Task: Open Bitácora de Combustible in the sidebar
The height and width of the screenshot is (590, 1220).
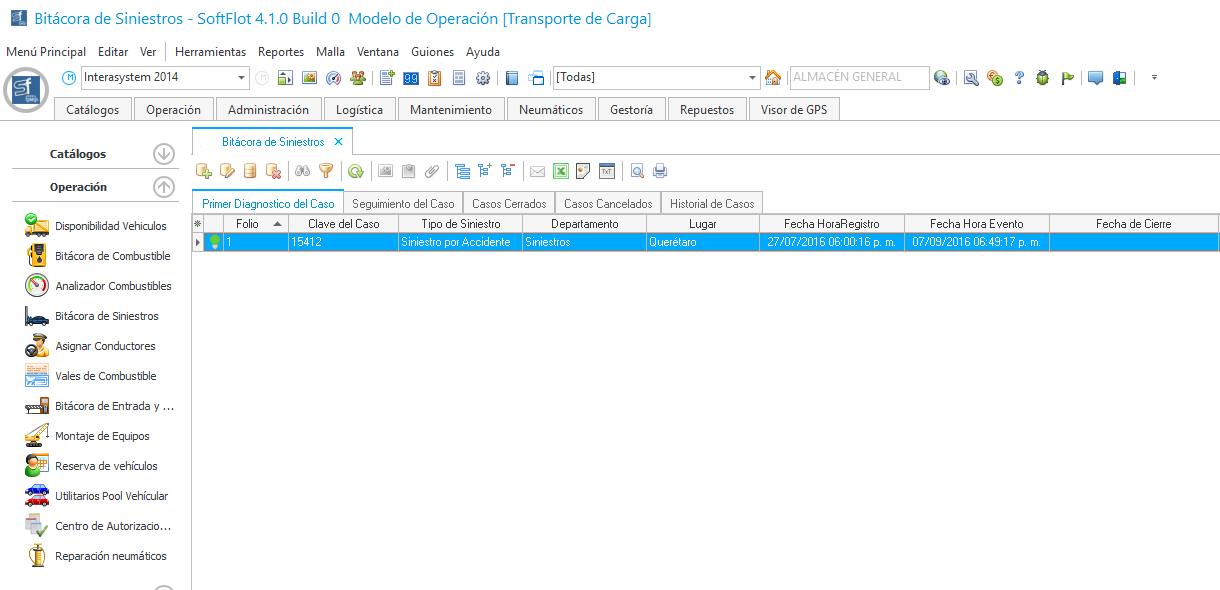Action: [112, 256]
